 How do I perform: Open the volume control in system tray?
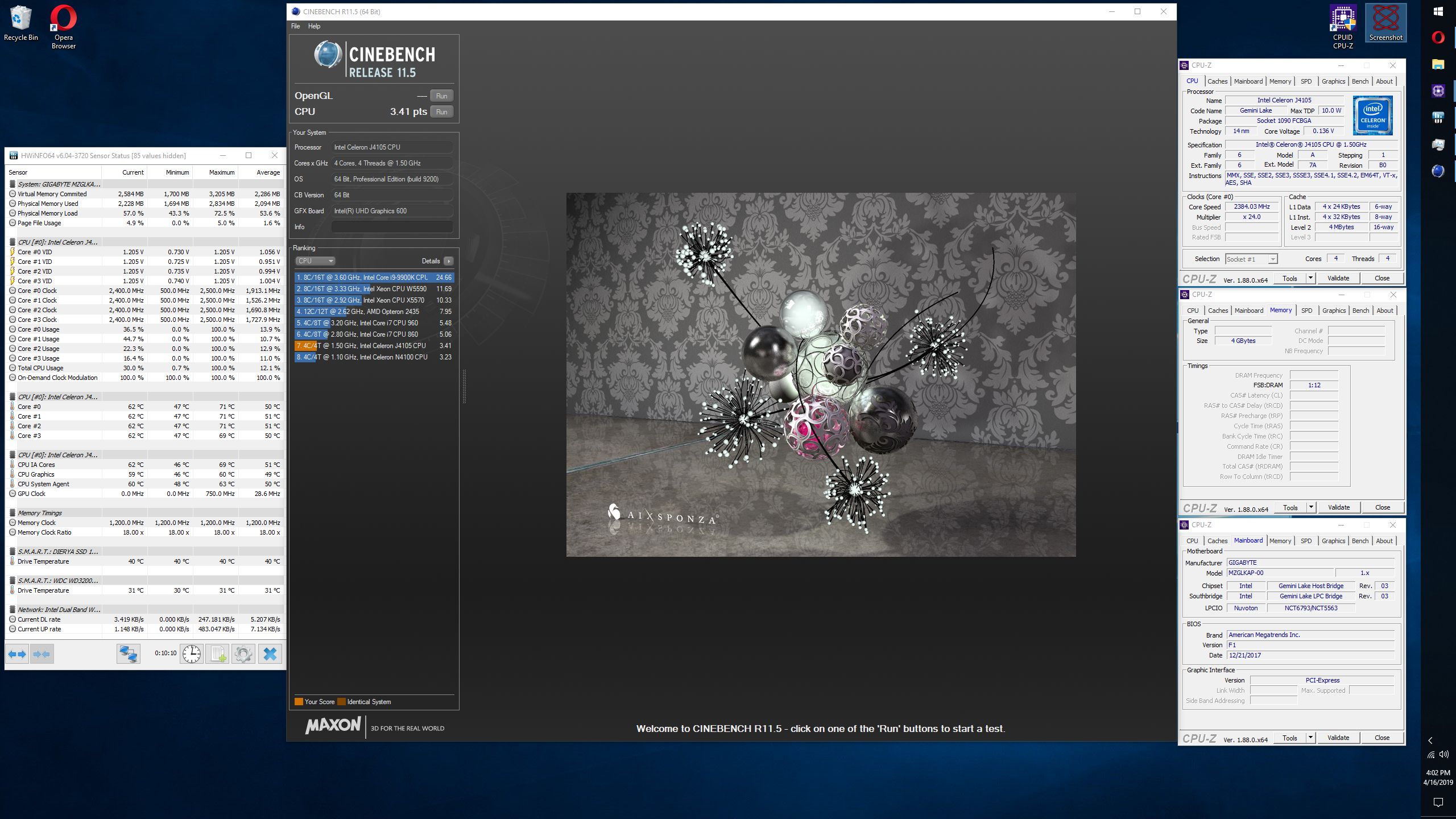(1445, 755)
